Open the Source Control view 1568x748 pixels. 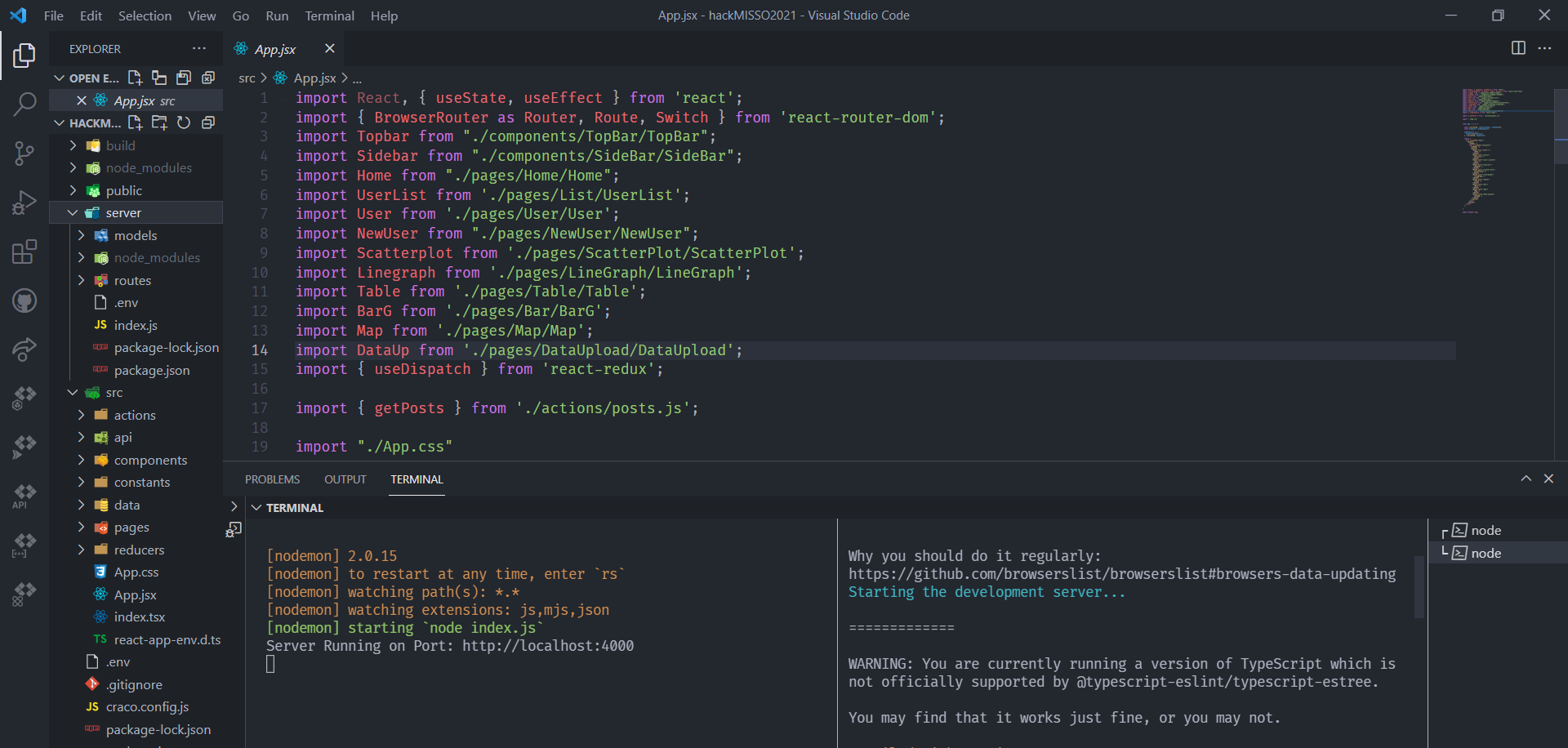pos(24,153)
